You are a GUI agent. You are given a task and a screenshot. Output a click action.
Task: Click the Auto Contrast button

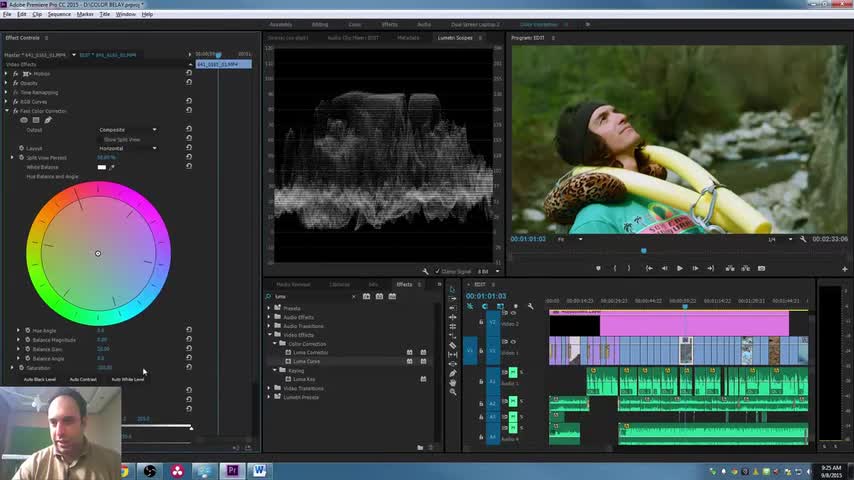83,379
